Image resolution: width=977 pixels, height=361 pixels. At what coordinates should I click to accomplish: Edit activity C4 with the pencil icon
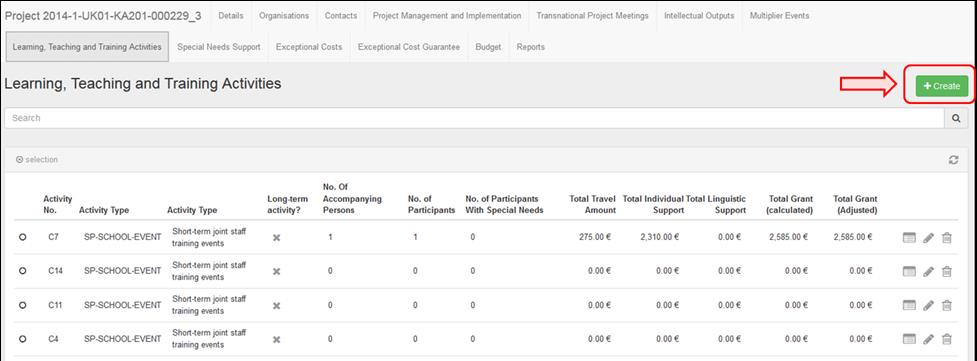coord(928,339)
